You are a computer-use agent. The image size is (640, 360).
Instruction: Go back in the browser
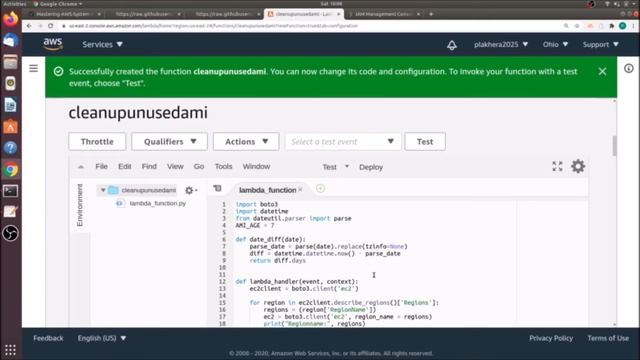coord(29,26)
